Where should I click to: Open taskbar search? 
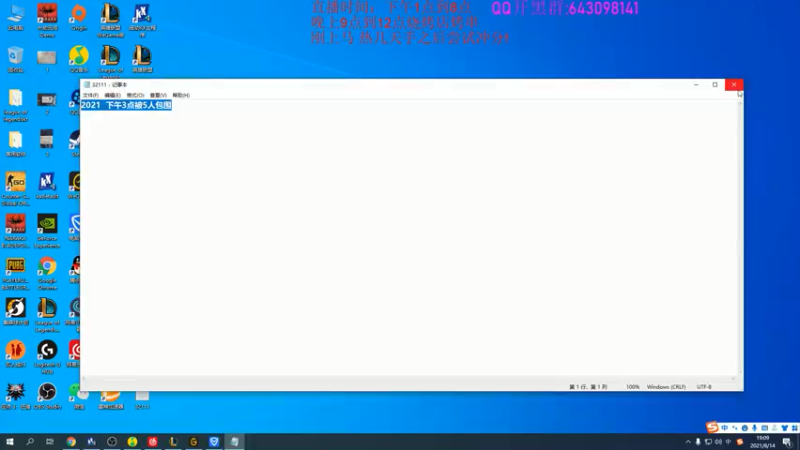pos(30,441)
